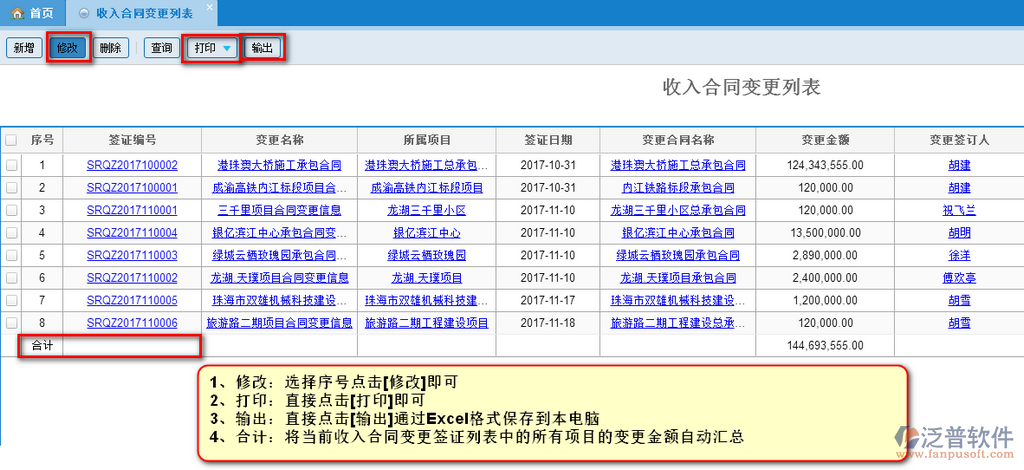
Task: Open change name 港珠澳大桥施工承包合同
Action: point(279,166)
